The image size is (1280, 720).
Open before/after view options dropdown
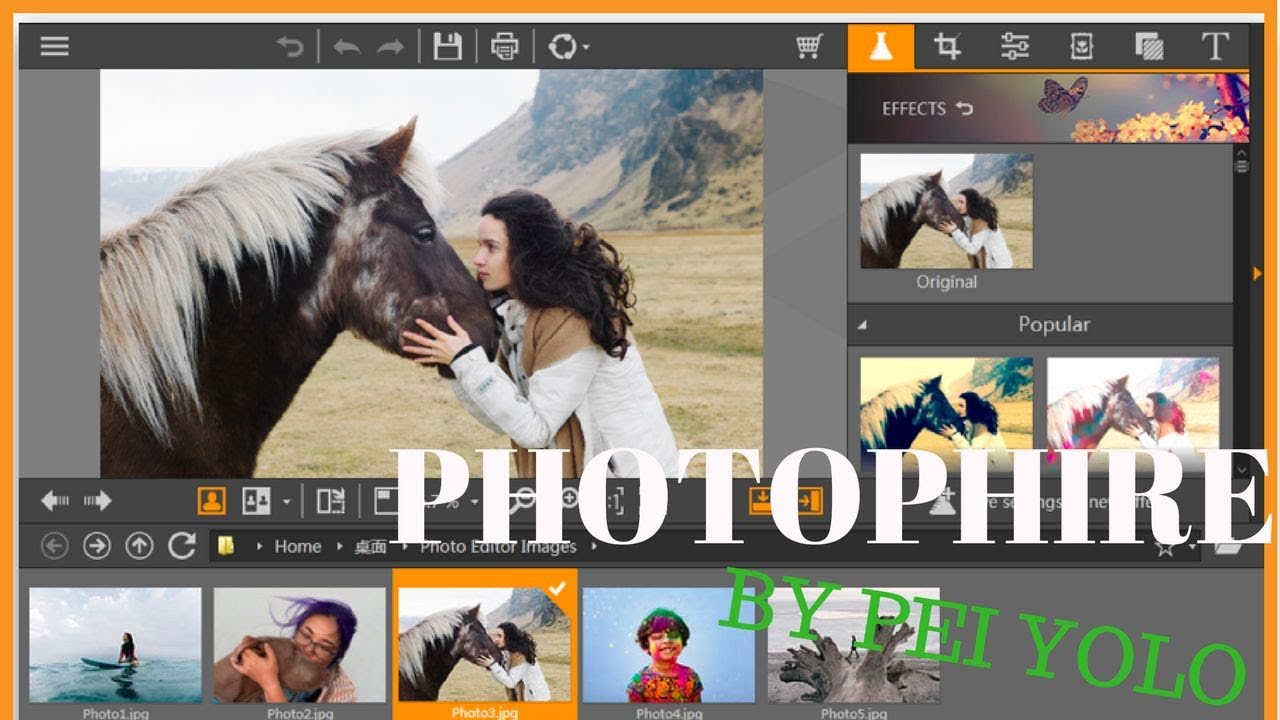click(286, 501)
